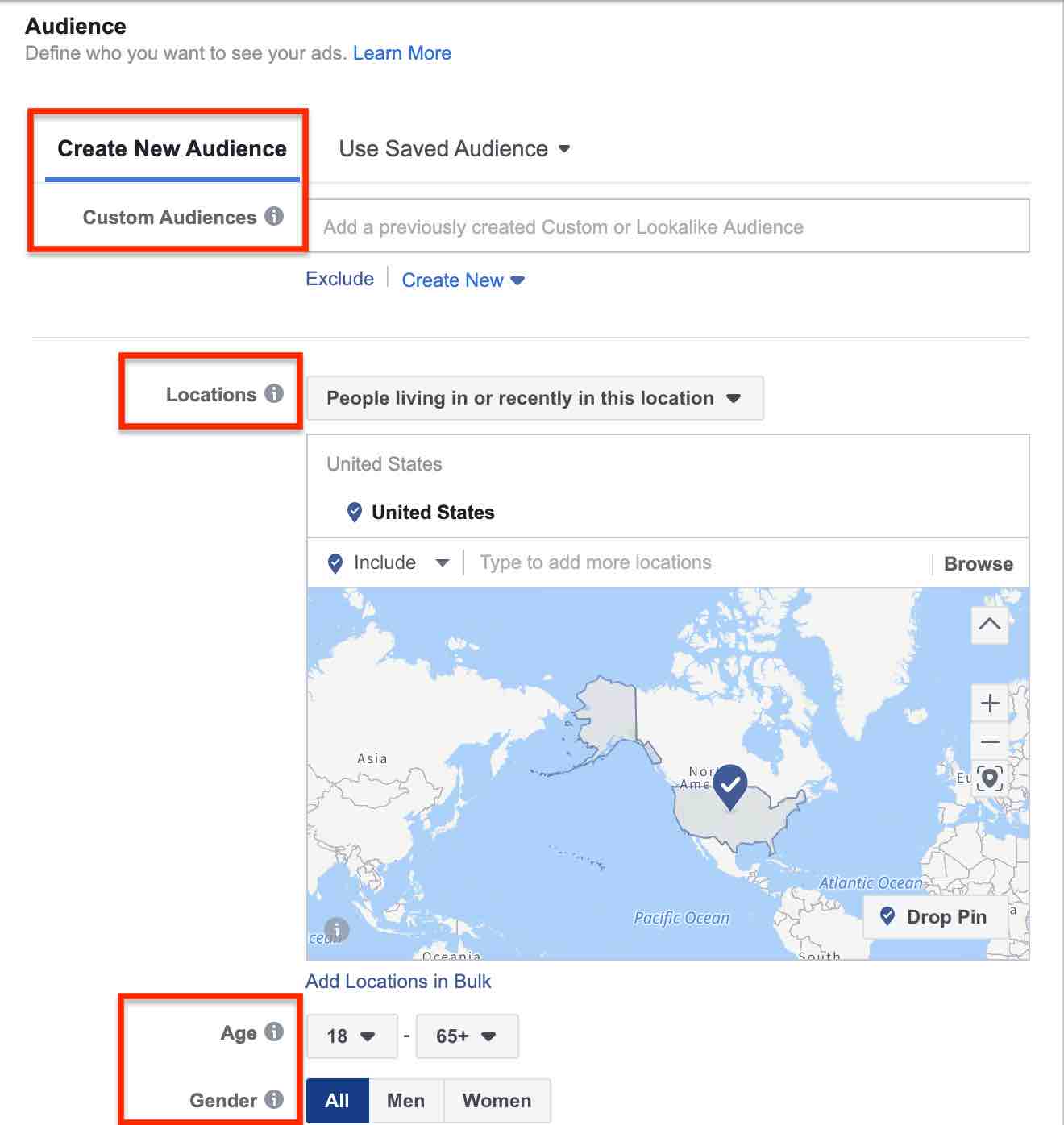
Task: Zoom in on the map
Action: (989, 703)
